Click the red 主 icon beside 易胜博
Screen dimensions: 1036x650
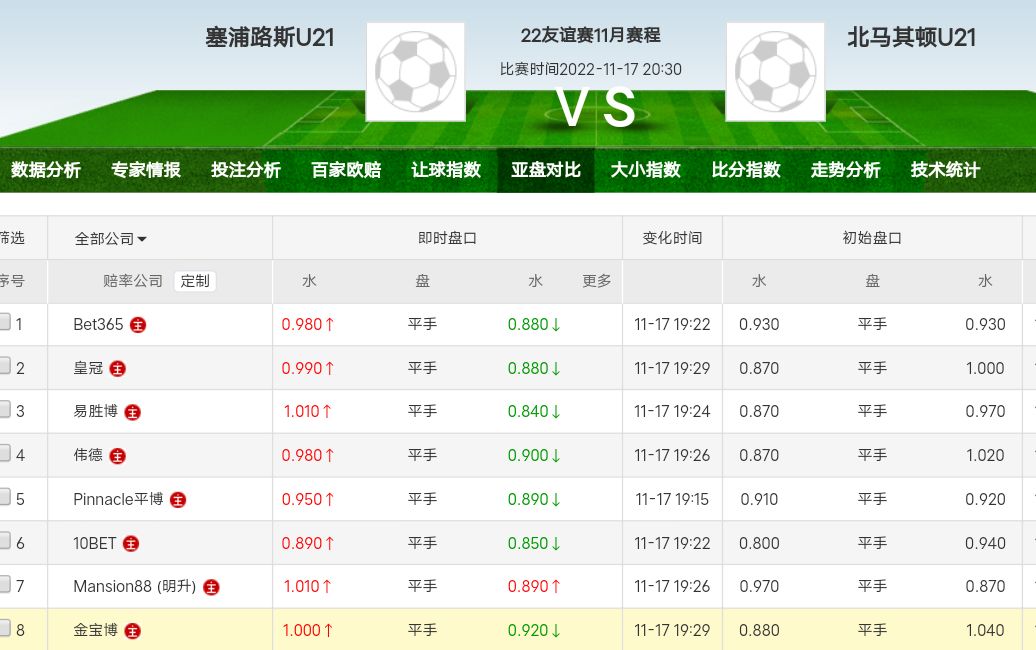pos(133,412)
